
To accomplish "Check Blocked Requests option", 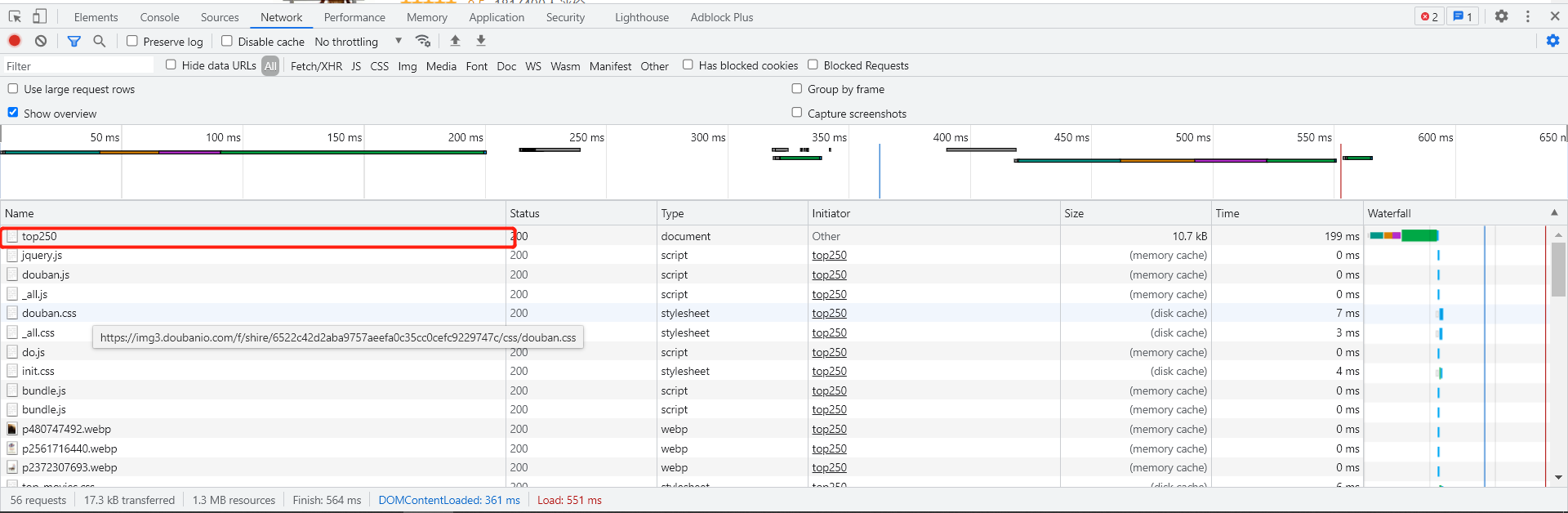I will 813,65.
